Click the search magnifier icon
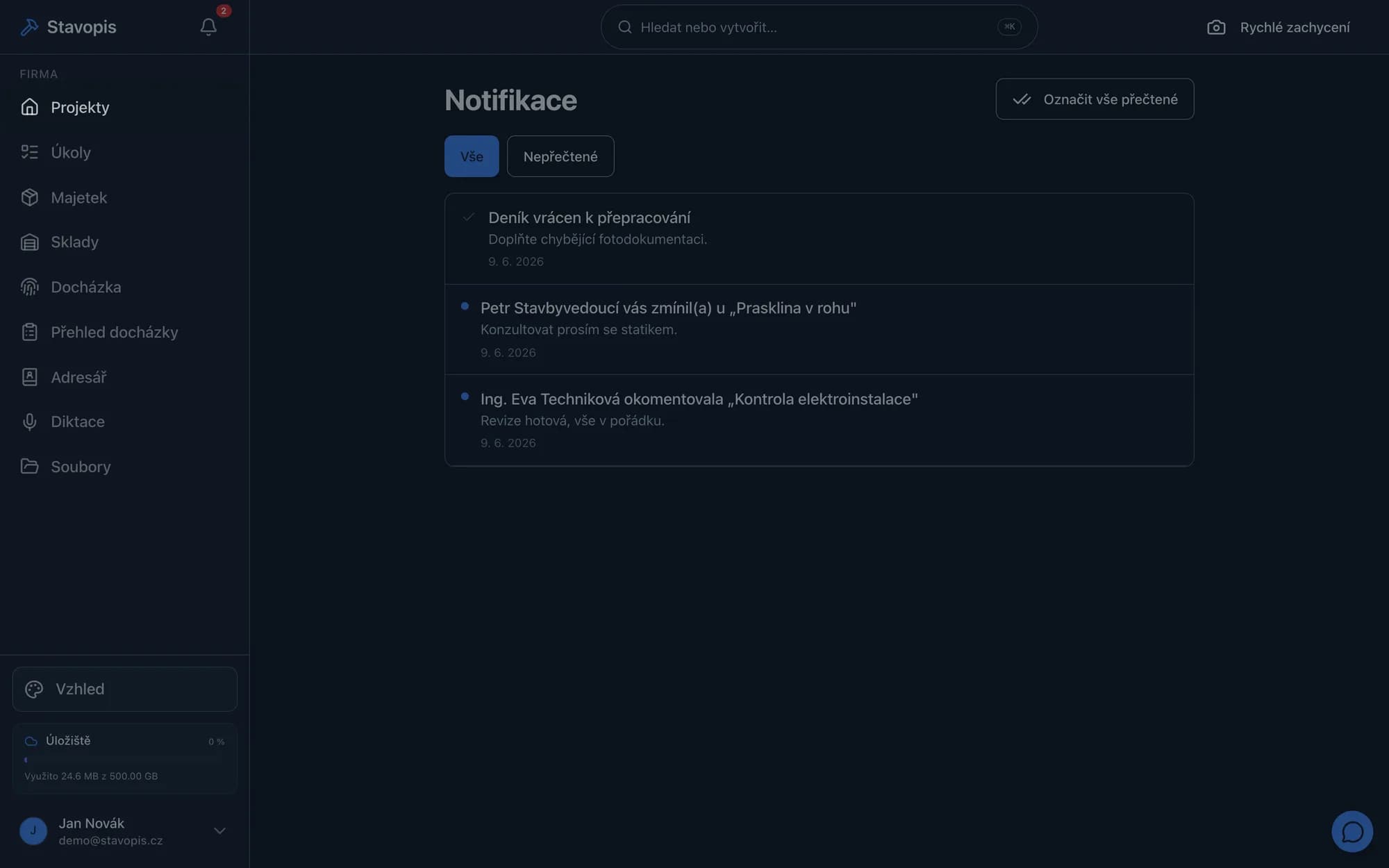Viewport: 1389px width, 868px height. click(x=625, y=27)
